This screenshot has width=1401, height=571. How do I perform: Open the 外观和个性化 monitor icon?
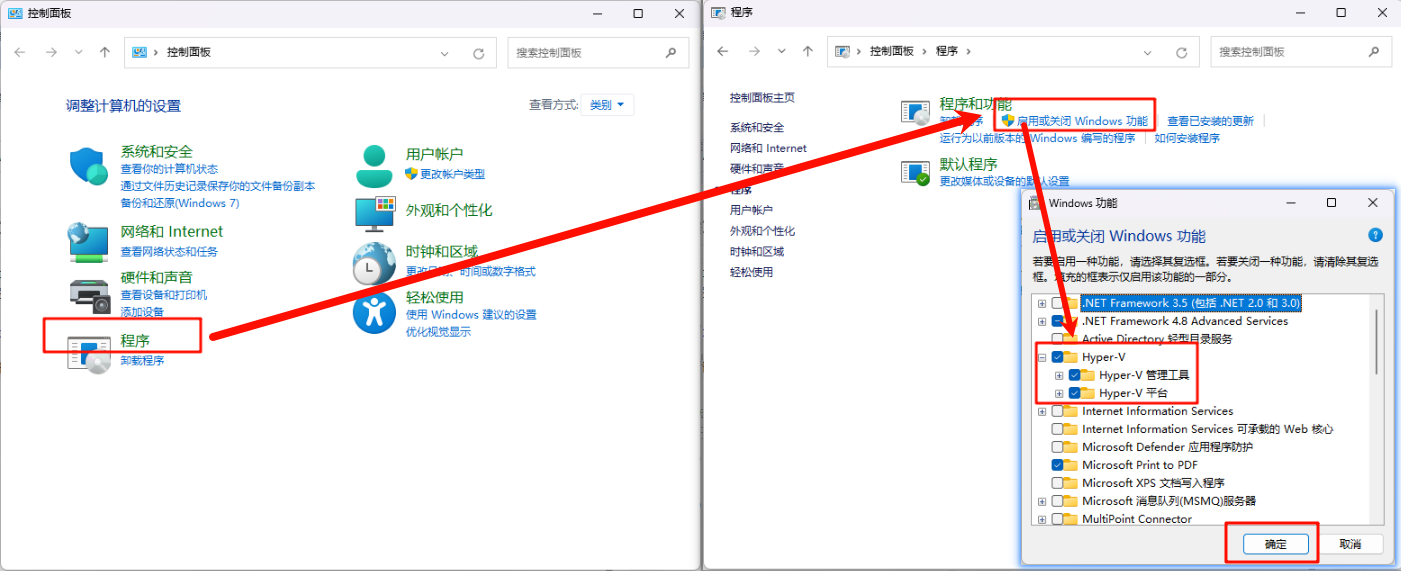pos(374,213)
